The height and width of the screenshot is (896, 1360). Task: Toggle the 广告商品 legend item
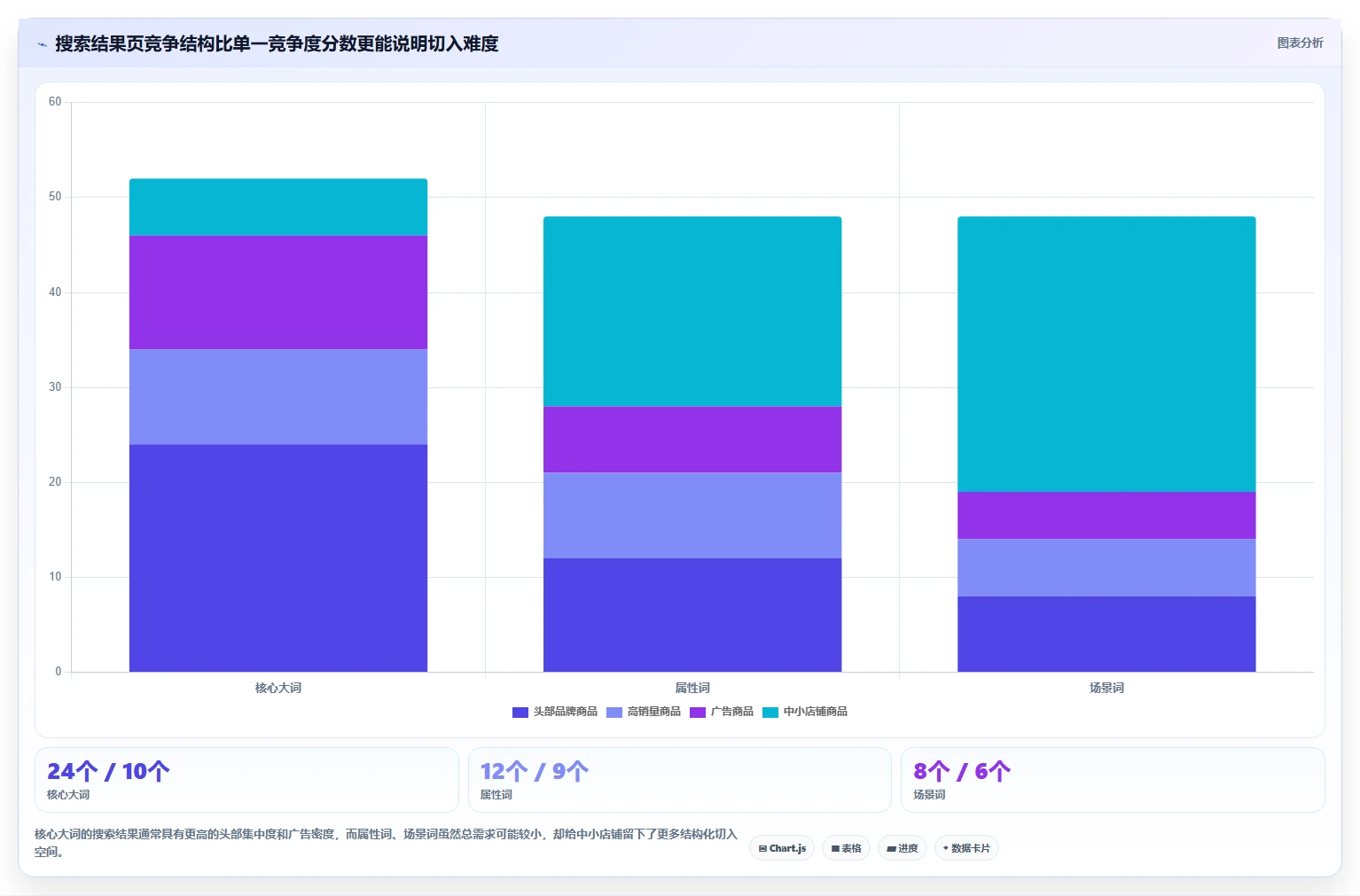click(x=722, y=712)
